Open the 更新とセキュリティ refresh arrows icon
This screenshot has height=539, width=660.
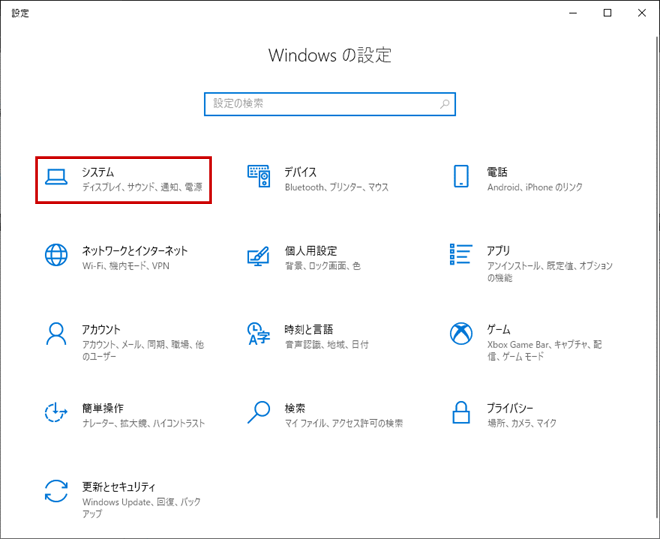pyautogui.click(x=56, y=491)
